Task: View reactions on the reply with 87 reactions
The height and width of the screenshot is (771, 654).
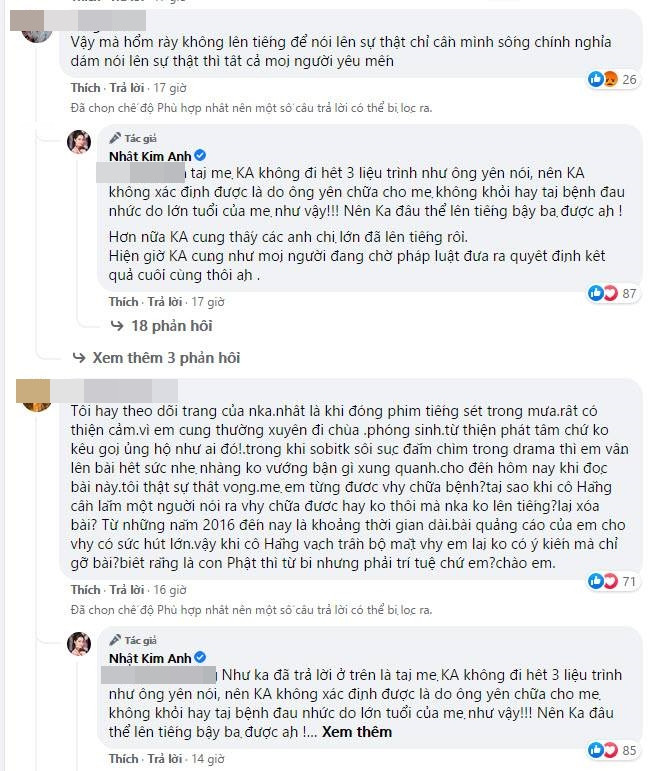Action: pyautogui.click(x=612, y=294)
